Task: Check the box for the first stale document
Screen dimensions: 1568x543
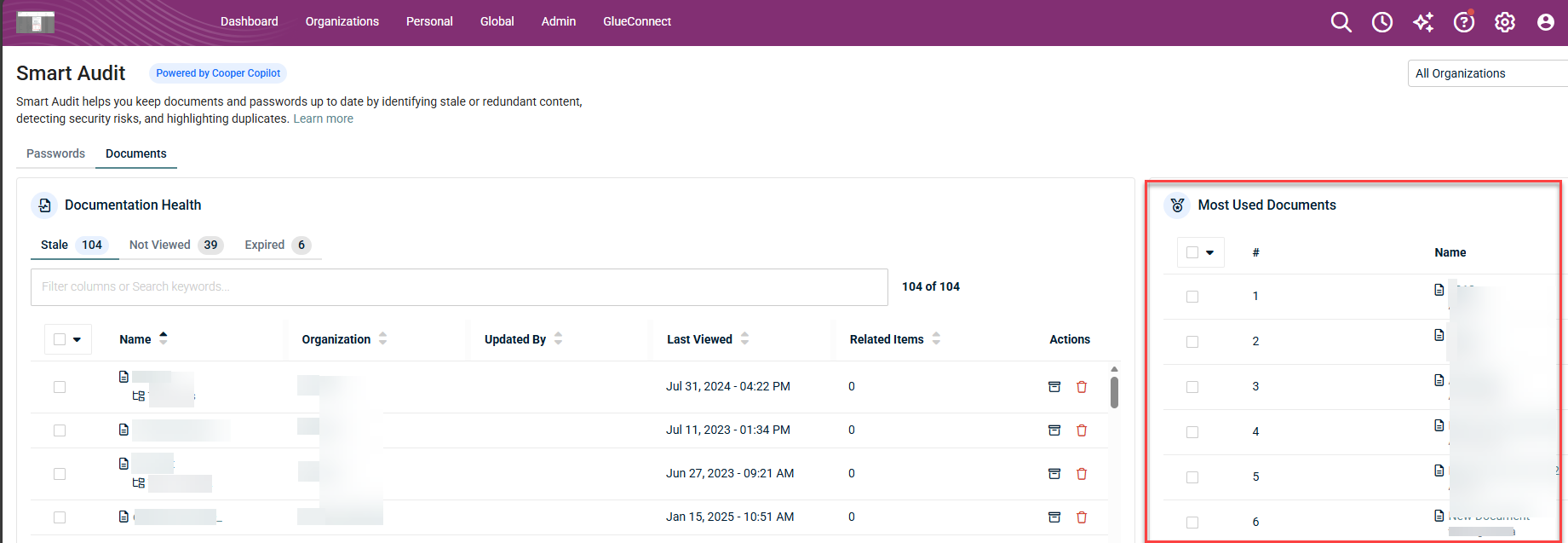Action: point(60,387)
